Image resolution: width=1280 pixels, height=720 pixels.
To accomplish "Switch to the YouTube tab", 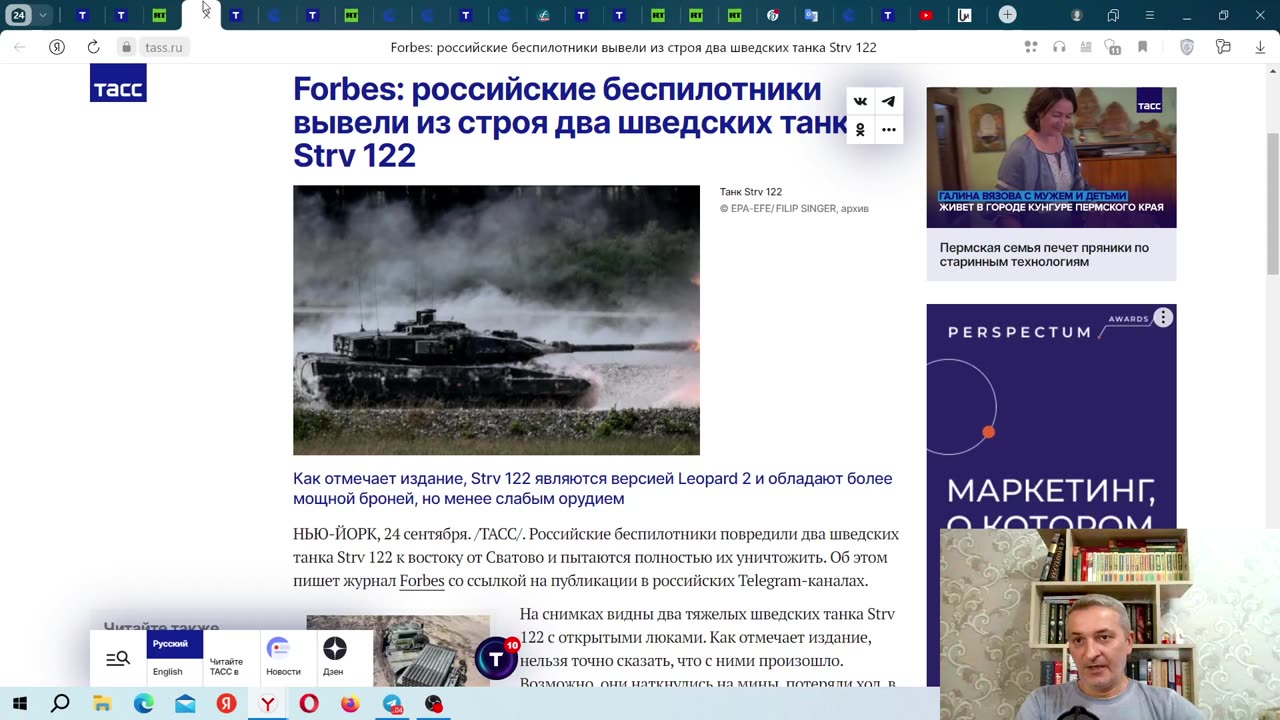I will [926, 15].
